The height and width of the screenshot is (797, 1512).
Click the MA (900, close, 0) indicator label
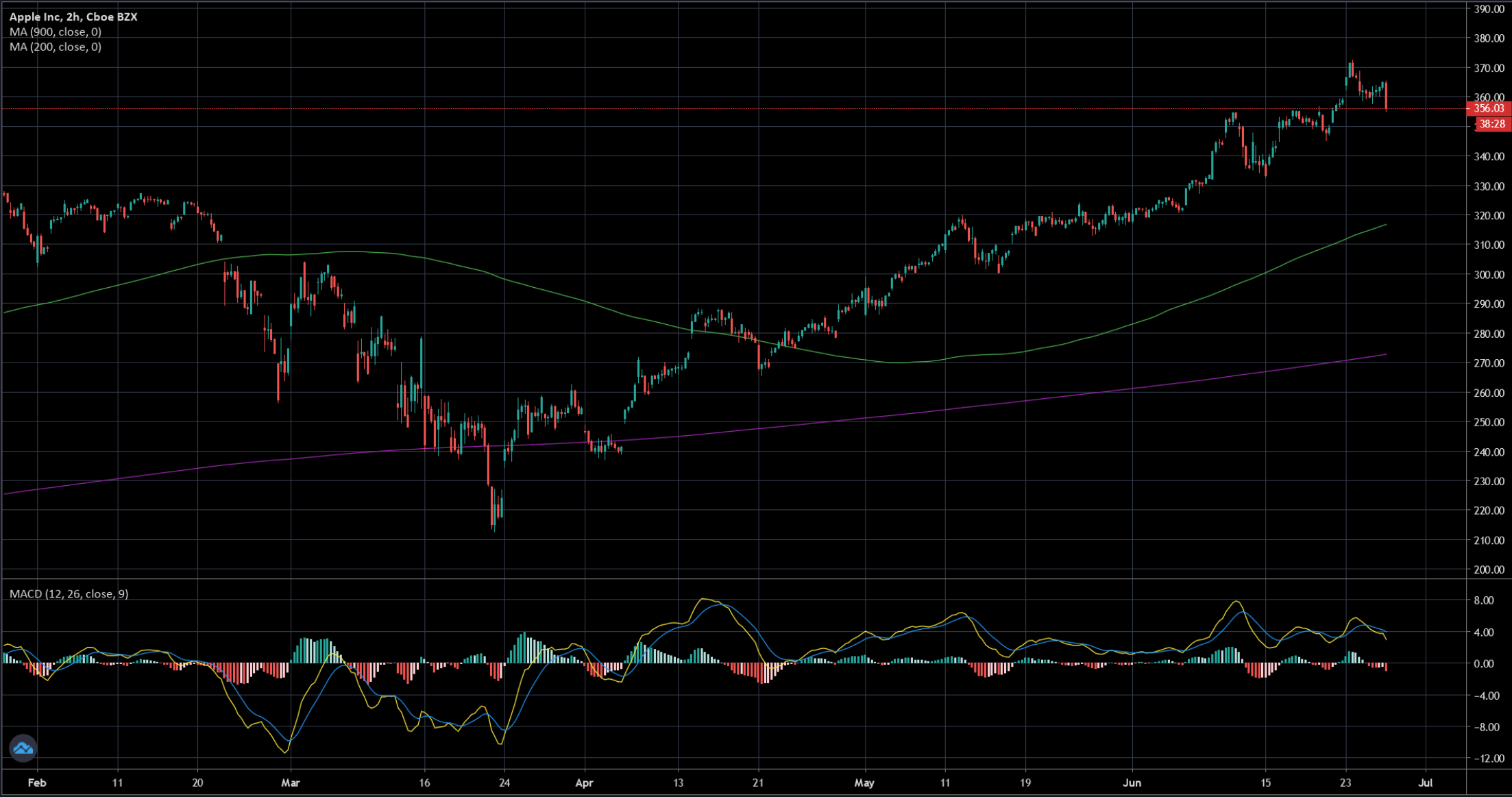pyautogui.click(x=56, y=32)
